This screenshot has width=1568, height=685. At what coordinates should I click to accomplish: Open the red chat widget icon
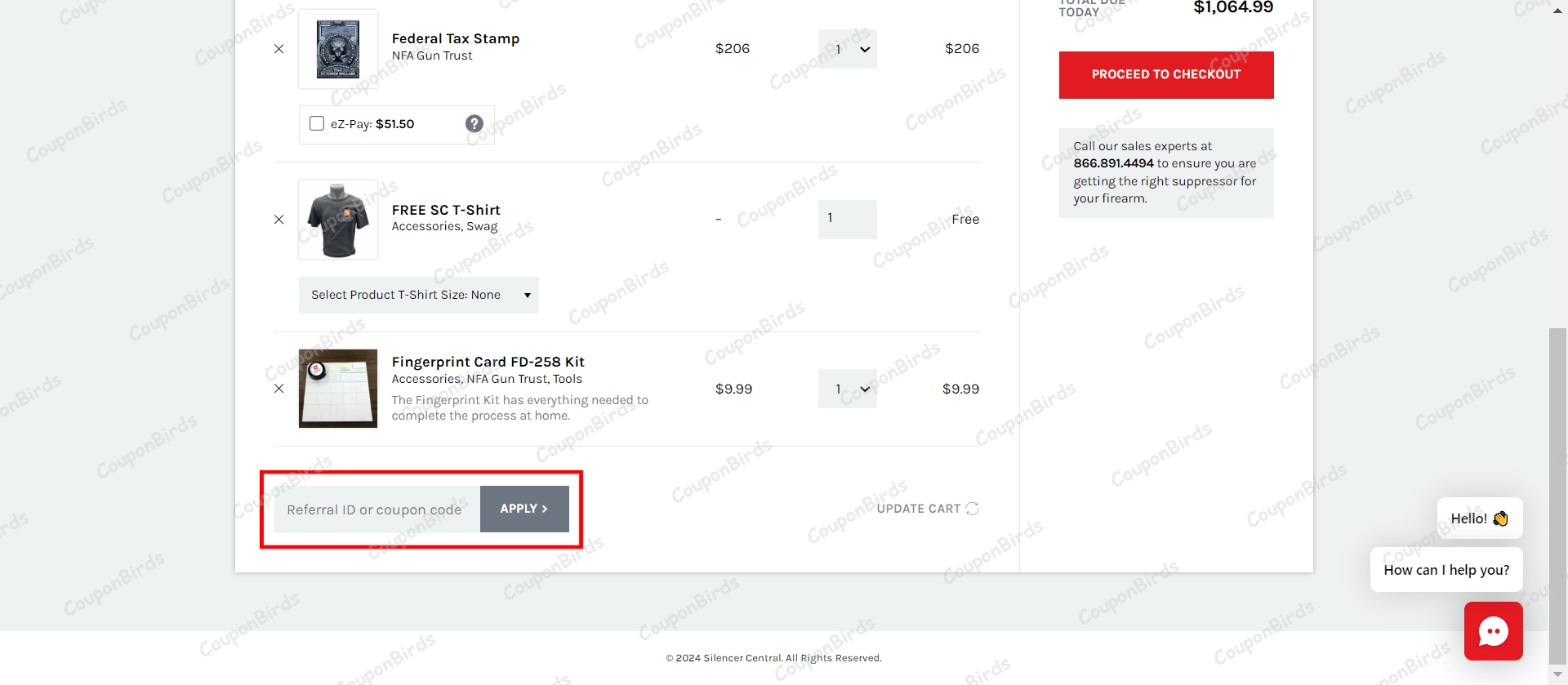[x=1494, y=631]
